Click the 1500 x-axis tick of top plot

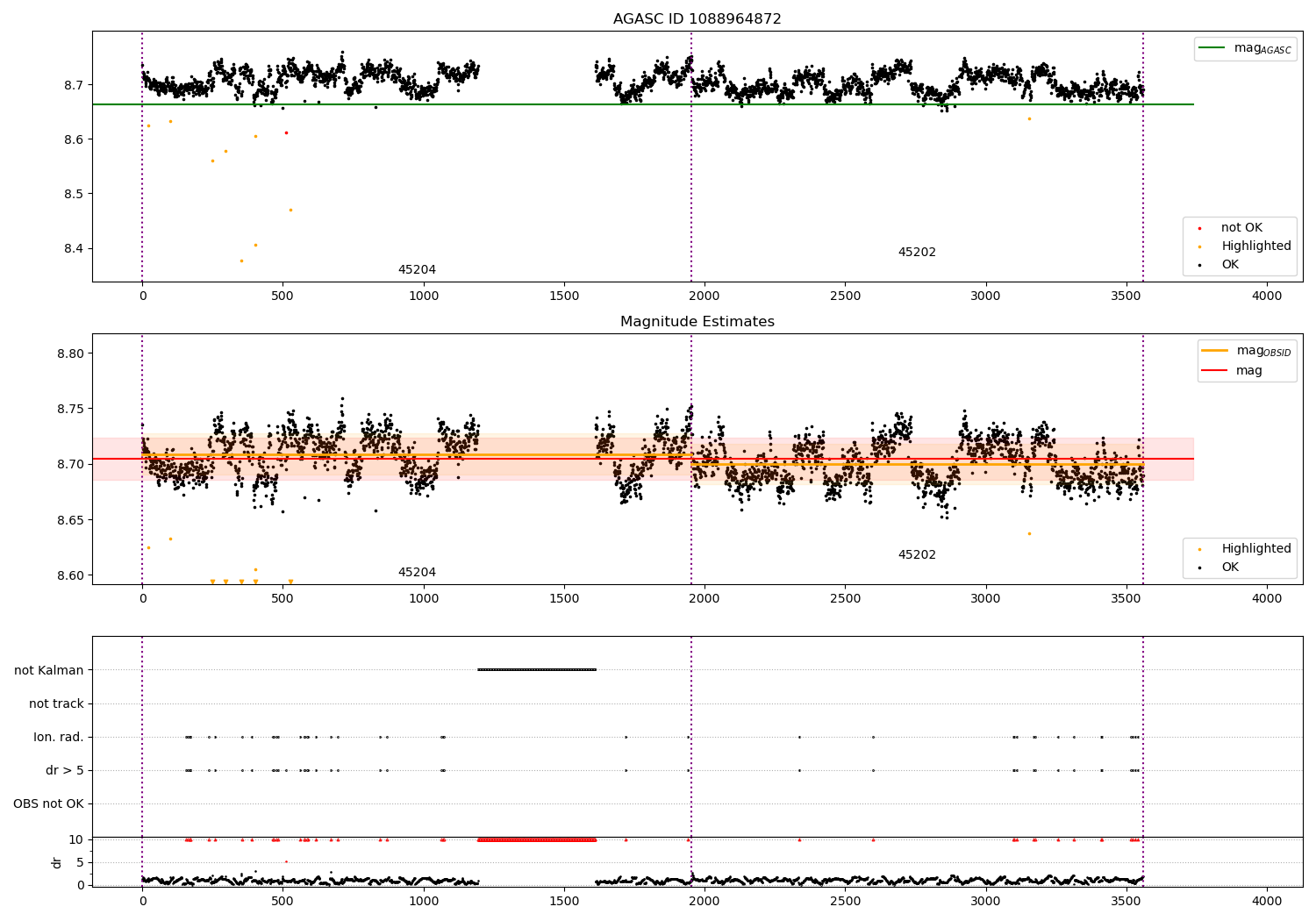coord(564,296)
